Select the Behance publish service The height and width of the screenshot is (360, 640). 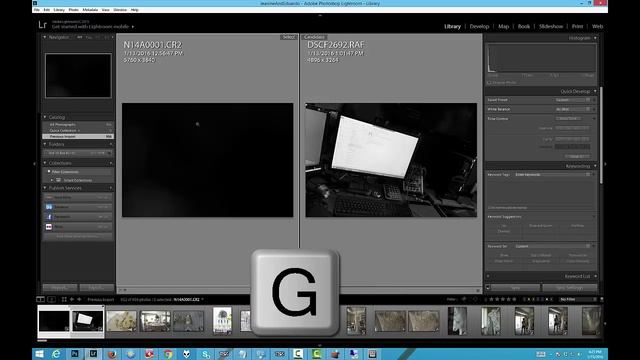pos(78,207)
